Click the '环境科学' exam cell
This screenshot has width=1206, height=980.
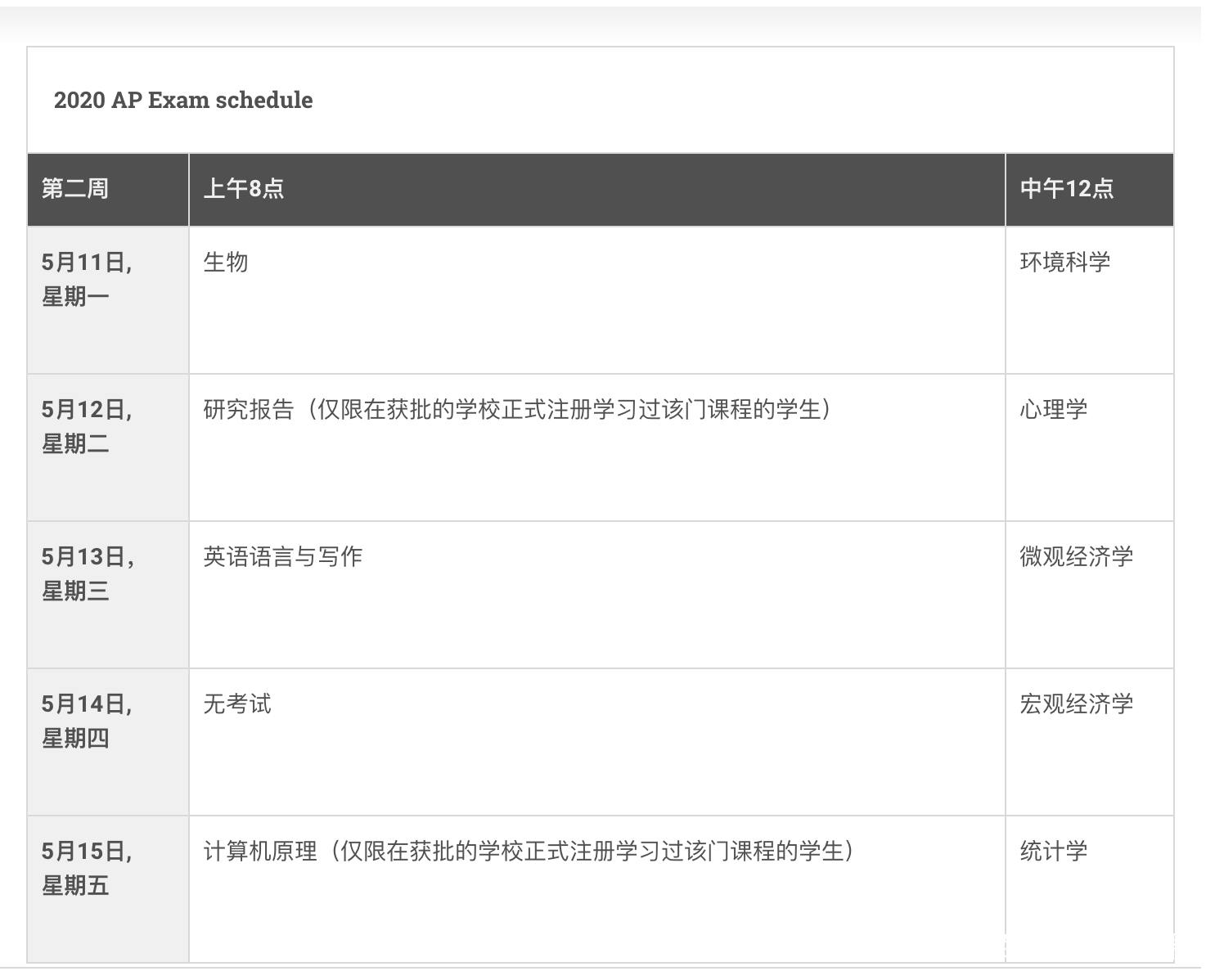click(x=1065, y=263)
